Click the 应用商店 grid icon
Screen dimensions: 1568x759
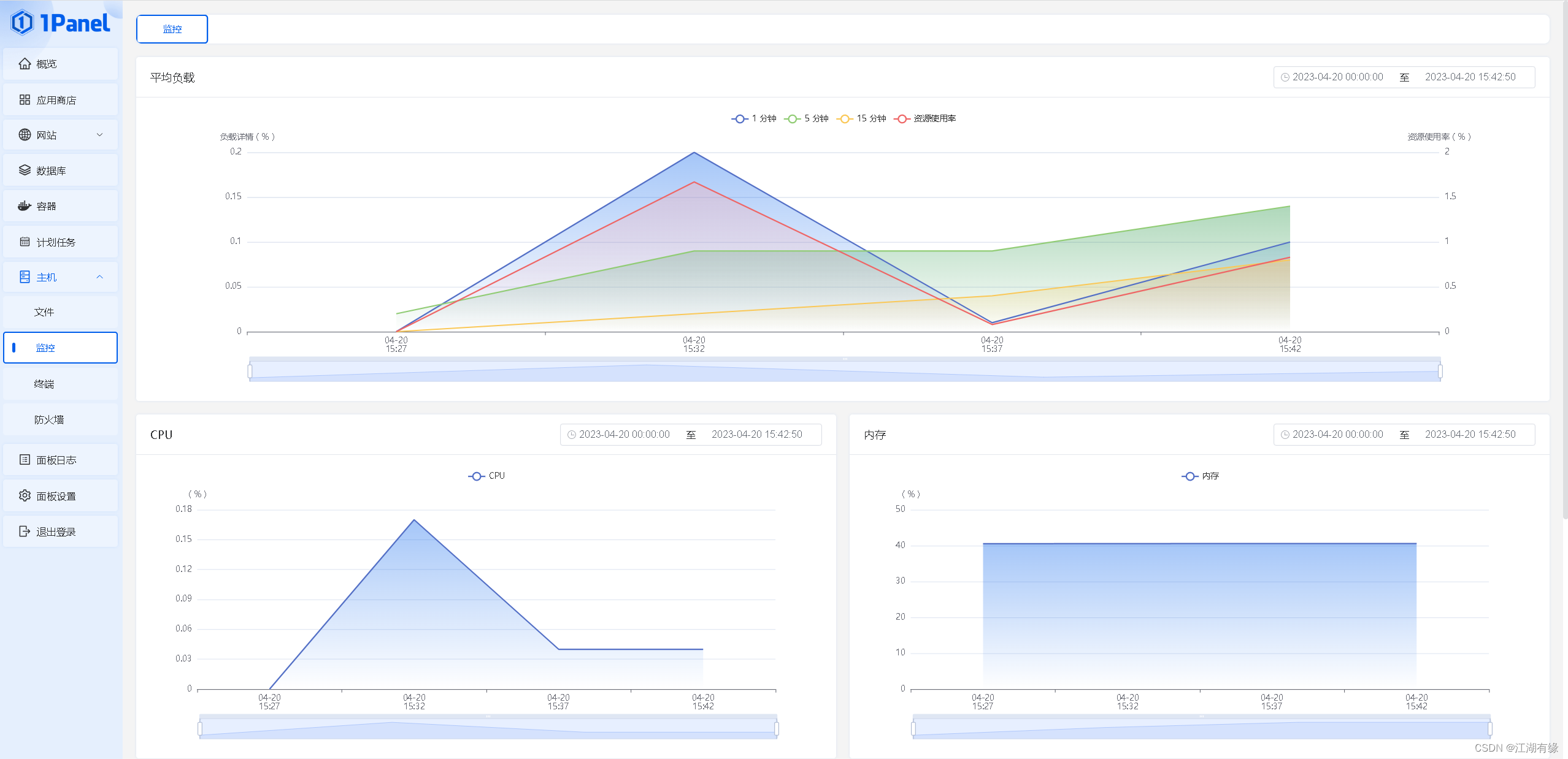[25, 100]
